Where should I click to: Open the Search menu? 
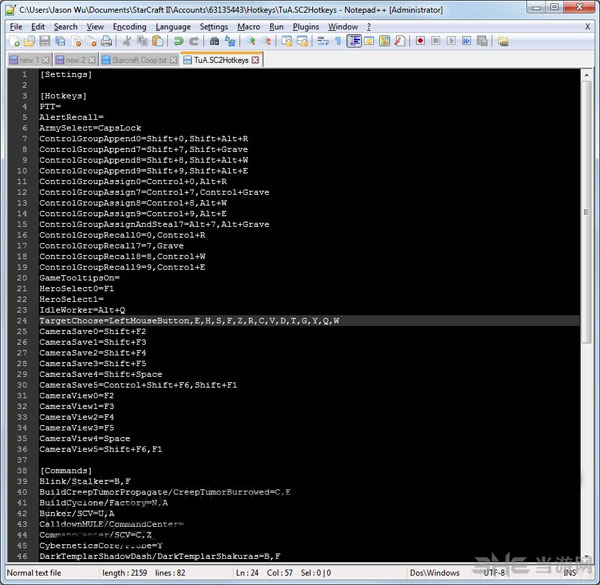coord(65,27)
